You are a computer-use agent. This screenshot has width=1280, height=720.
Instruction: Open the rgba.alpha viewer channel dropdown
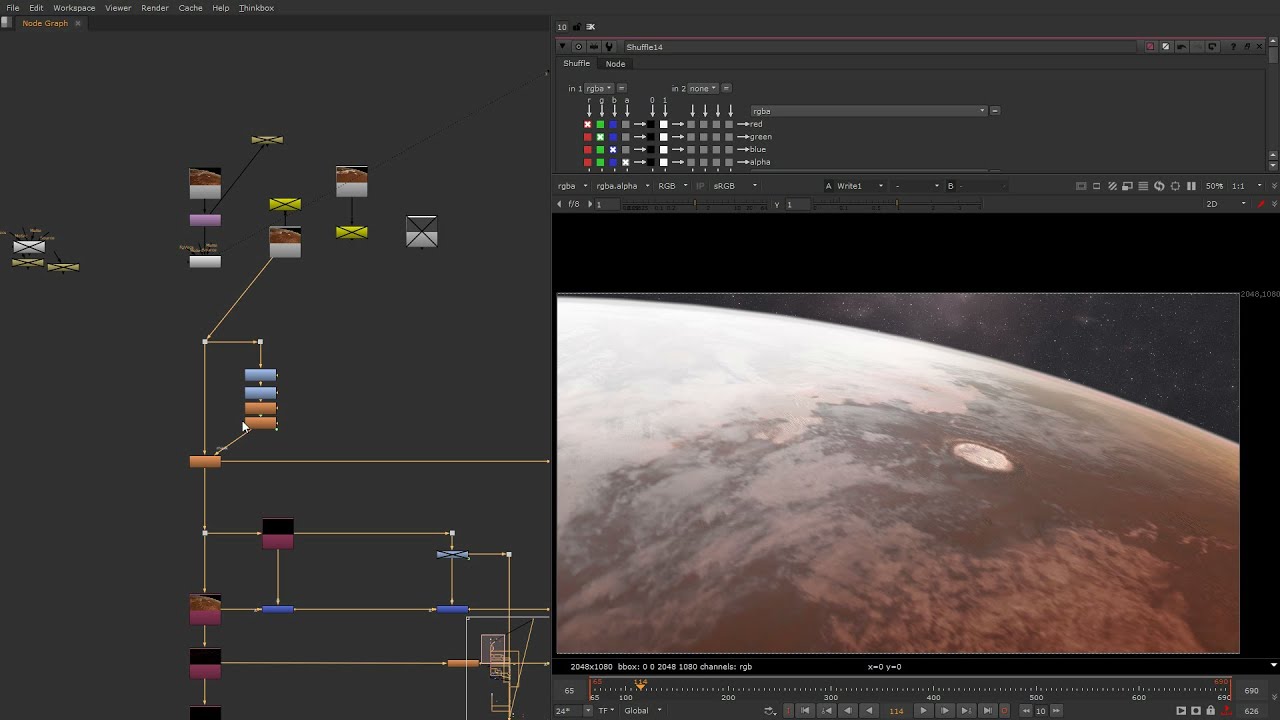[x=622, y=186]
